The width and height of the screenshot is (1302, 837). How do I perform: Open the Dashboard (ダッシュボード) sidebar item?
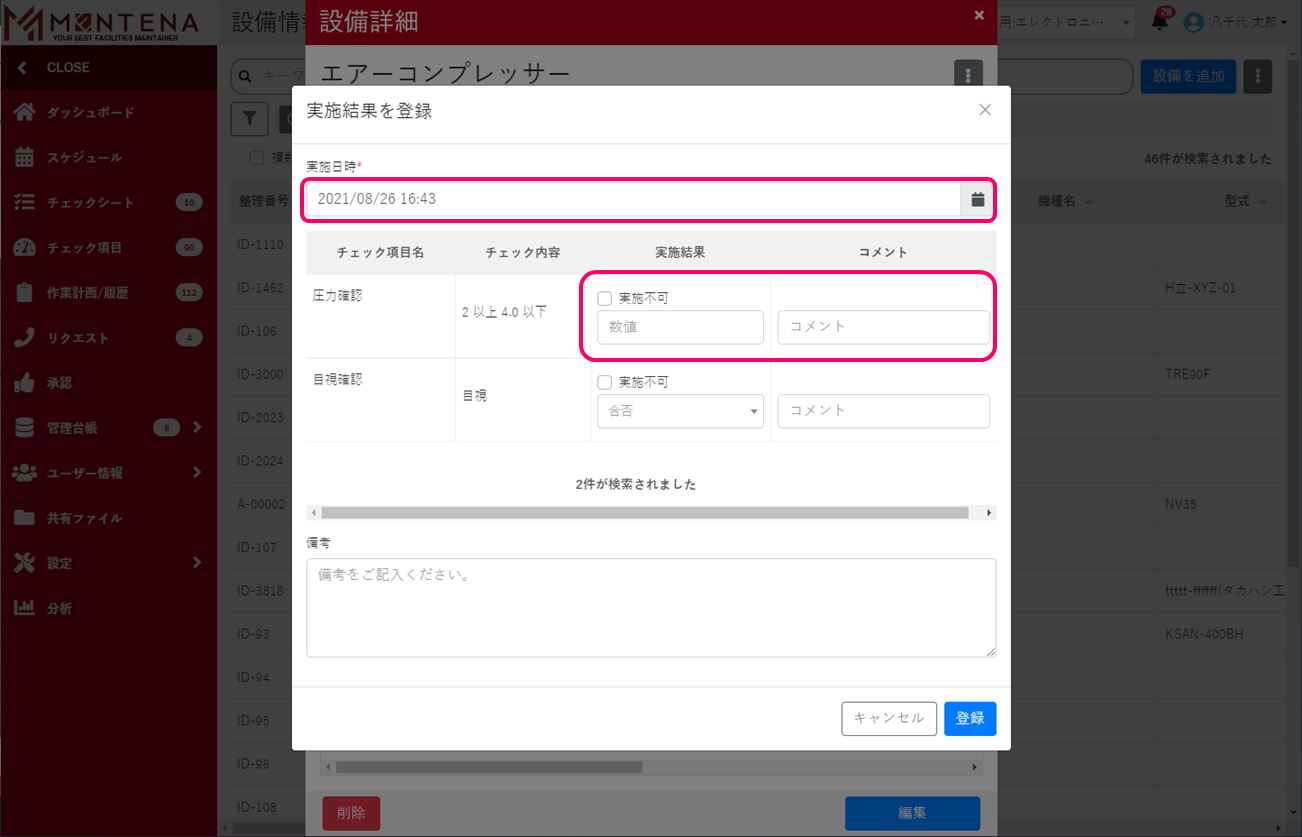90,113
